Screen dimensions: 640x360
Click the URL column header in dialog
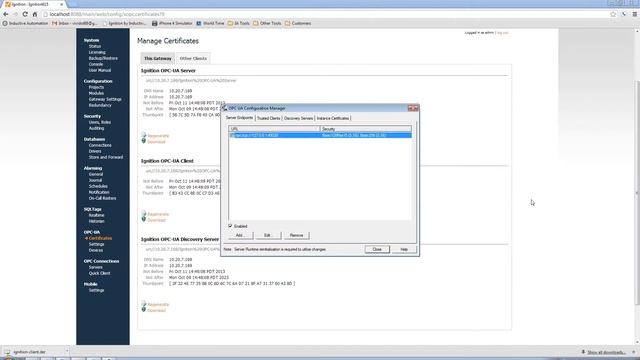point(274,129)
